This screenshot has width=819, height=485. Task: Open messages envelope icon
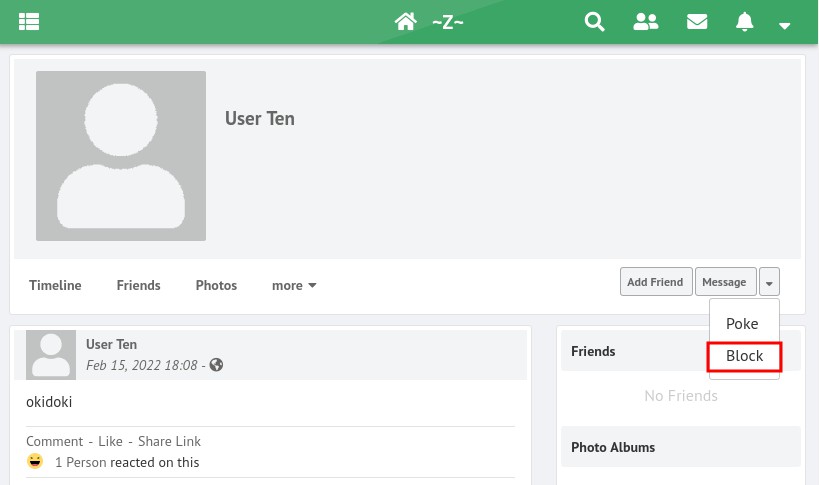point(697,22)
